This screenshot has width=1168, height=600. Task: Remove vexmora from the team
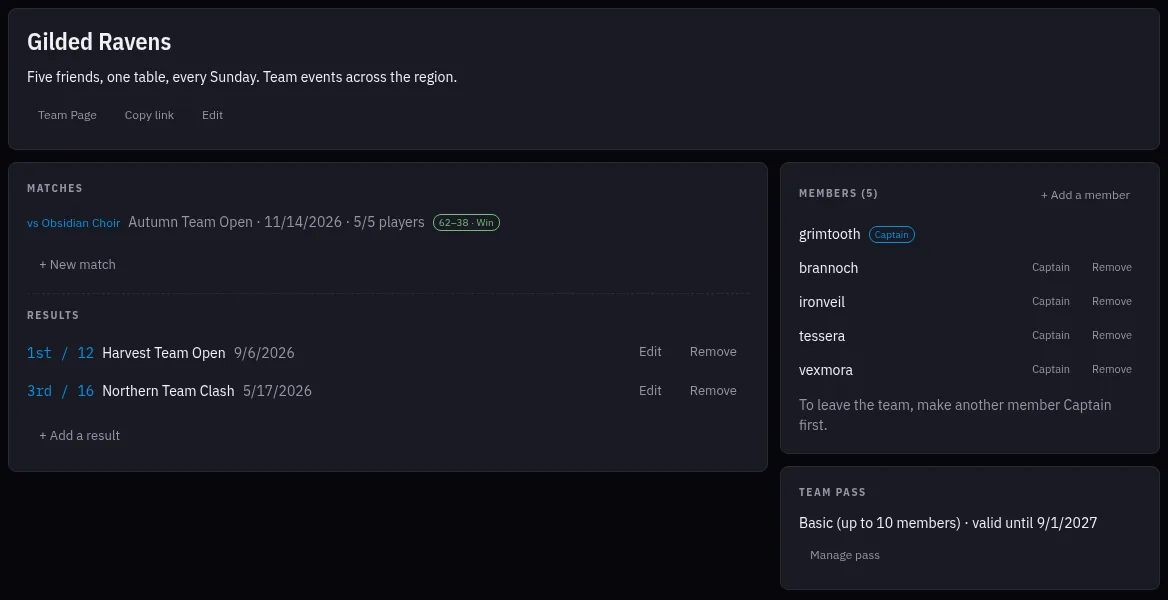[x=1112, y=370]
